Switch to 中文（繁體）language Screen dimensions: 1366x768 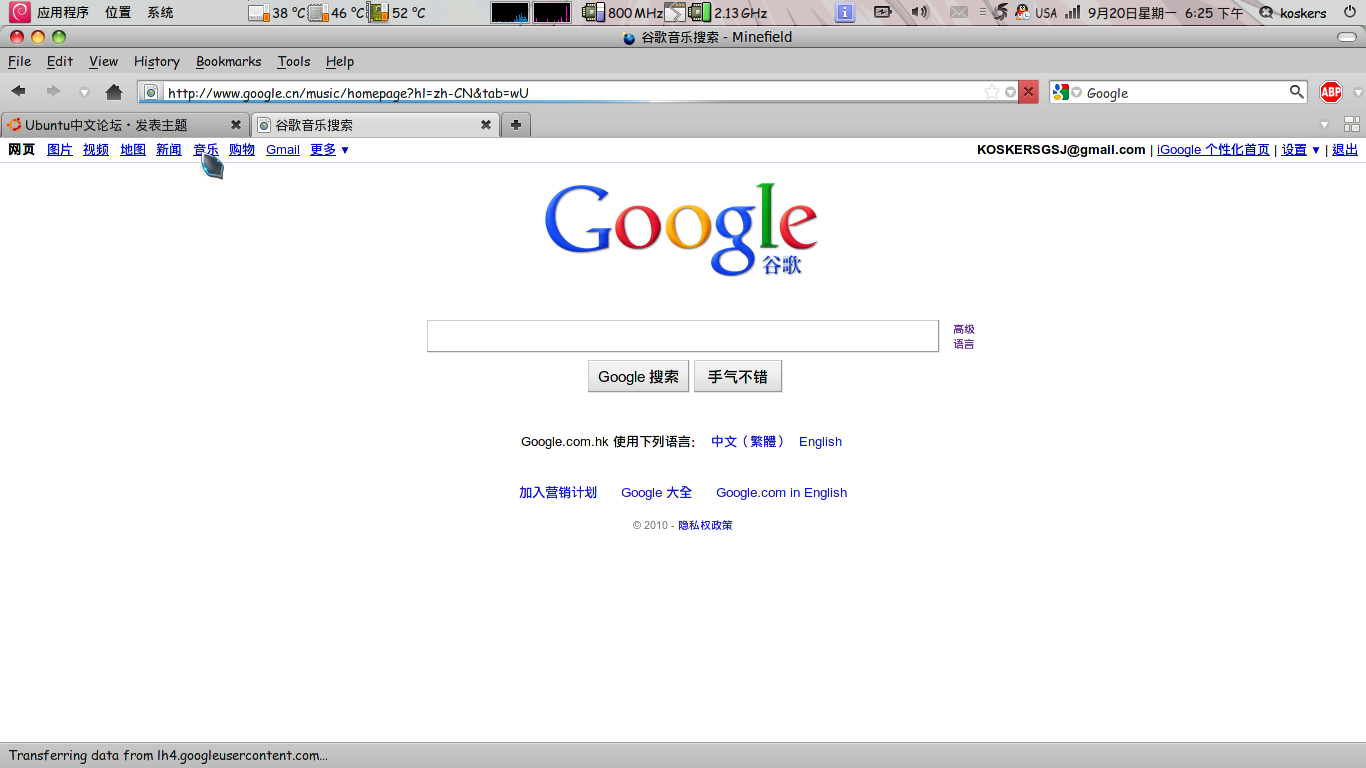click(x=748, y=441)
